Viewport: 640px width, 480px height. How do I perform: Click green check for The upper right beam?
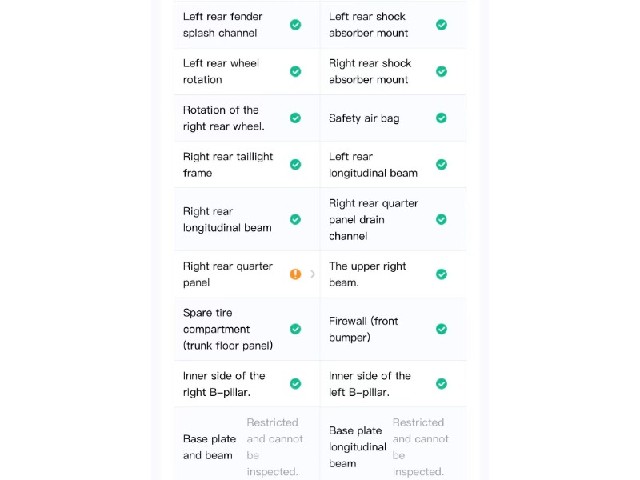coord(441,274)
